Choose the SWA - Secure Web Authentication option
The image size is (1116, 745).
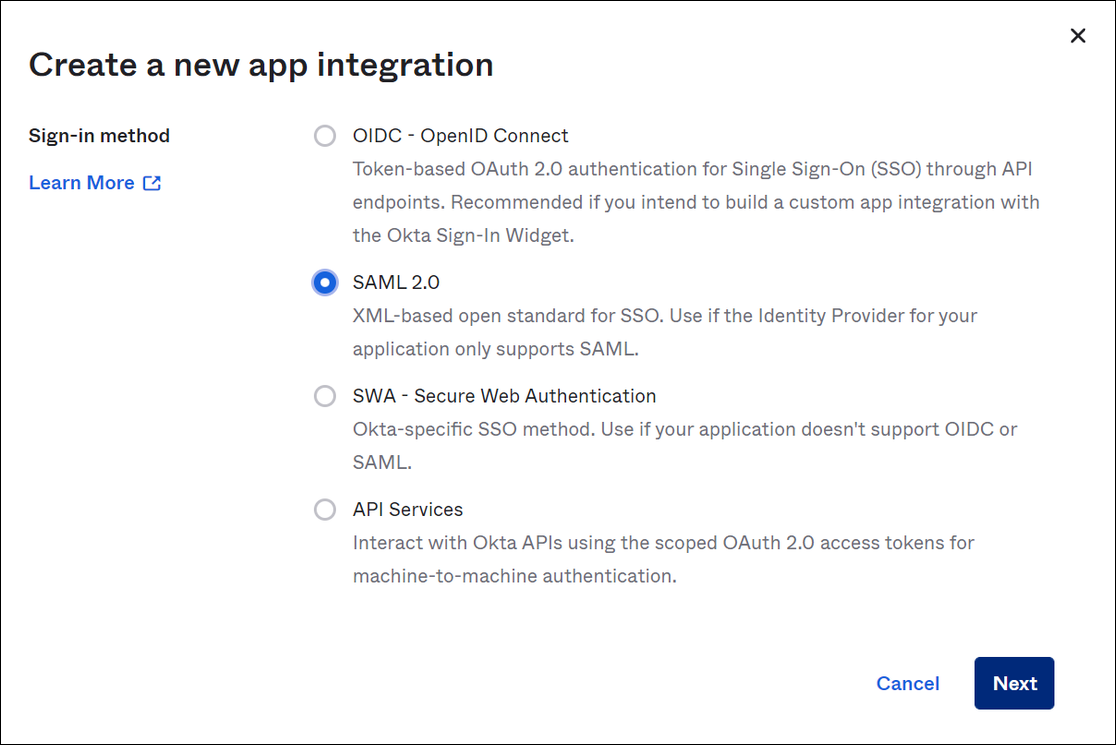coord(324,396)
